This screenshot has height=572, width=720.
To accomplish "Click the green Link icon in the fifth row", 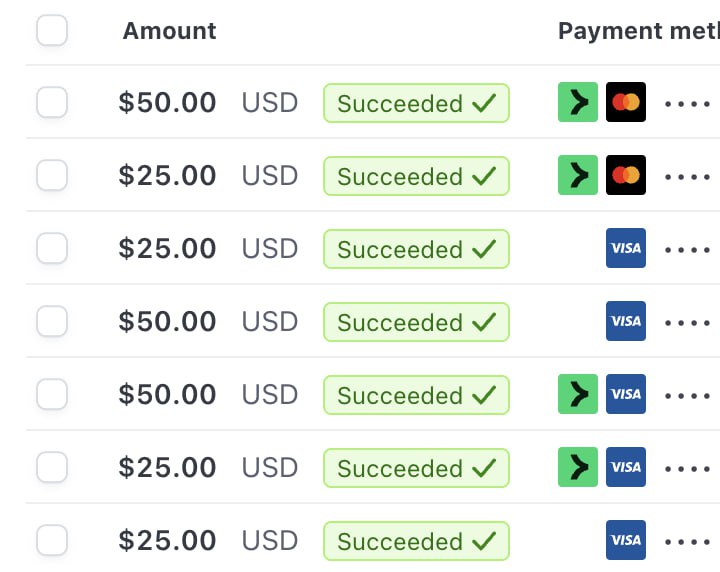I will click(577, 394).
